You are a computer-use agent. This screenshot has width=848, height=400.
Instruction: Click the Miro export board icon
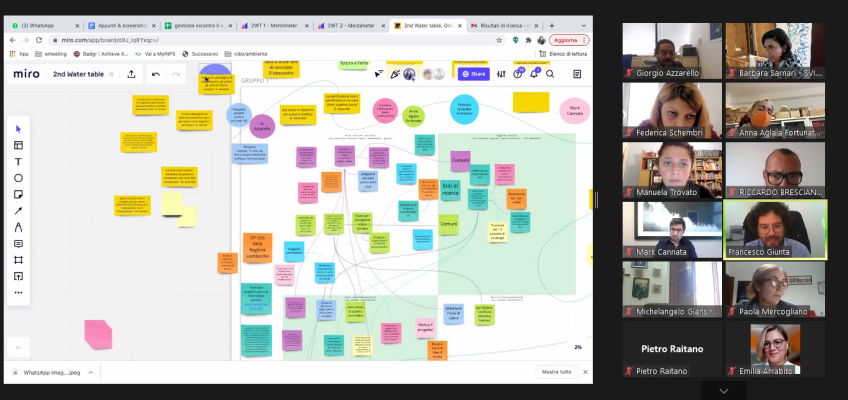131,74
